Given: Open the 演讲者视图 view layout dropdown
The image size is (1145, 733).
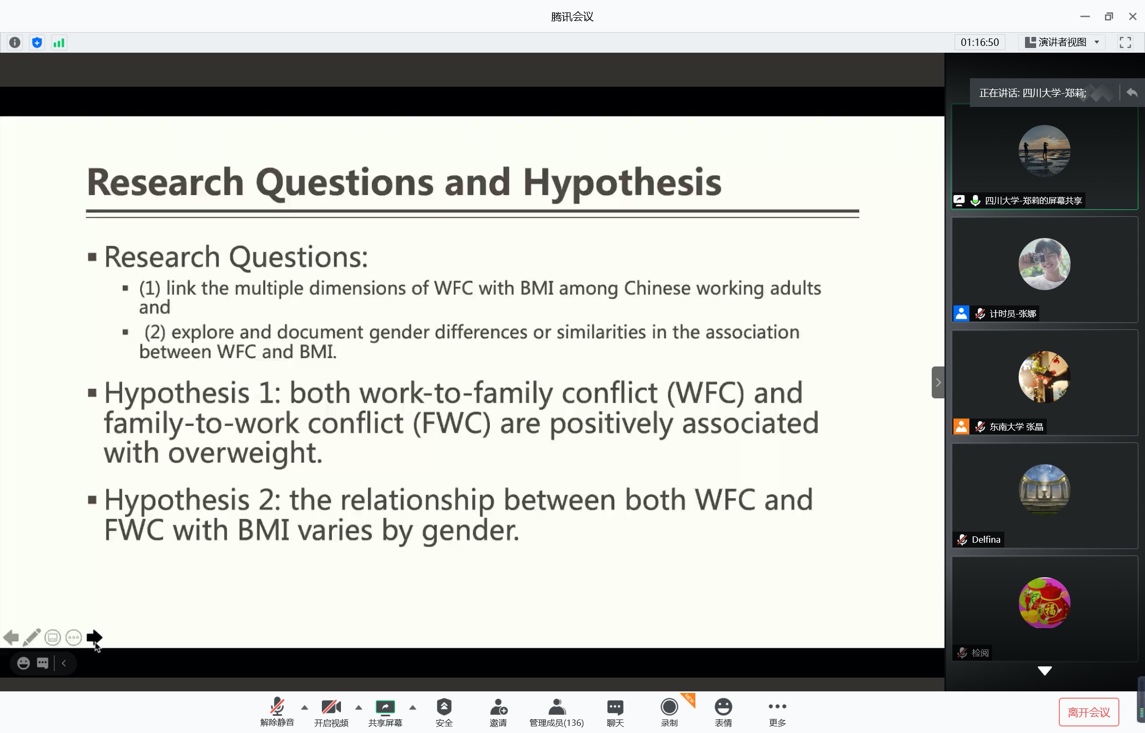Looking at the screenshot, I should [x=1062, y=43].
